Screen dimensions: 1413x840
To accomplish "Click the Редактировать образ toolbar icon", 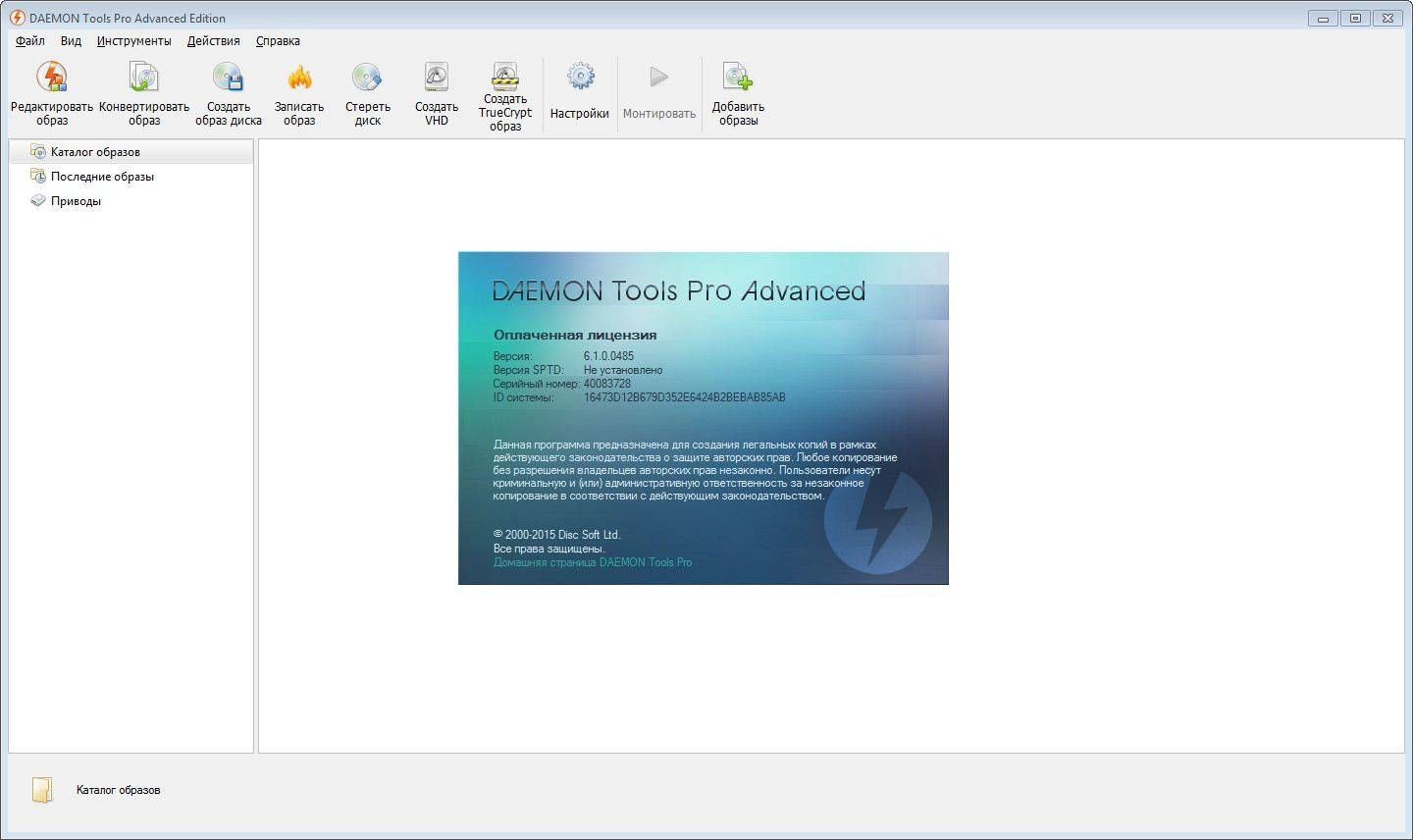I will [52, 77].
